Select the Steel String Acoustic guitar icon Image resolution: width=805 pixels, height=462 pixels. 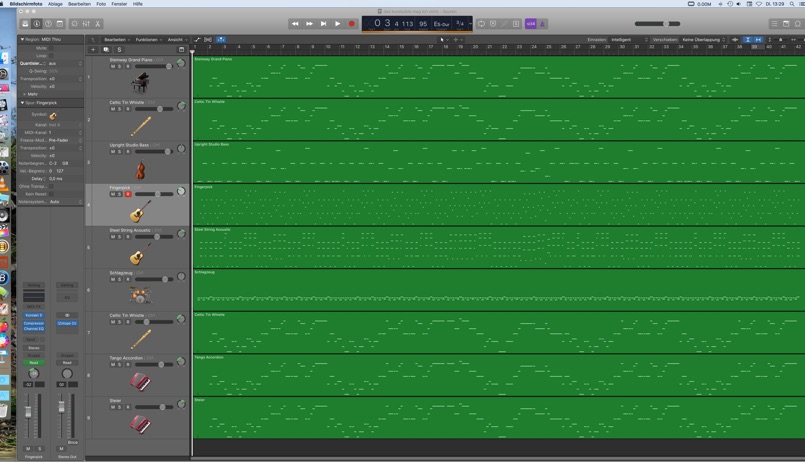pos(140,254)
